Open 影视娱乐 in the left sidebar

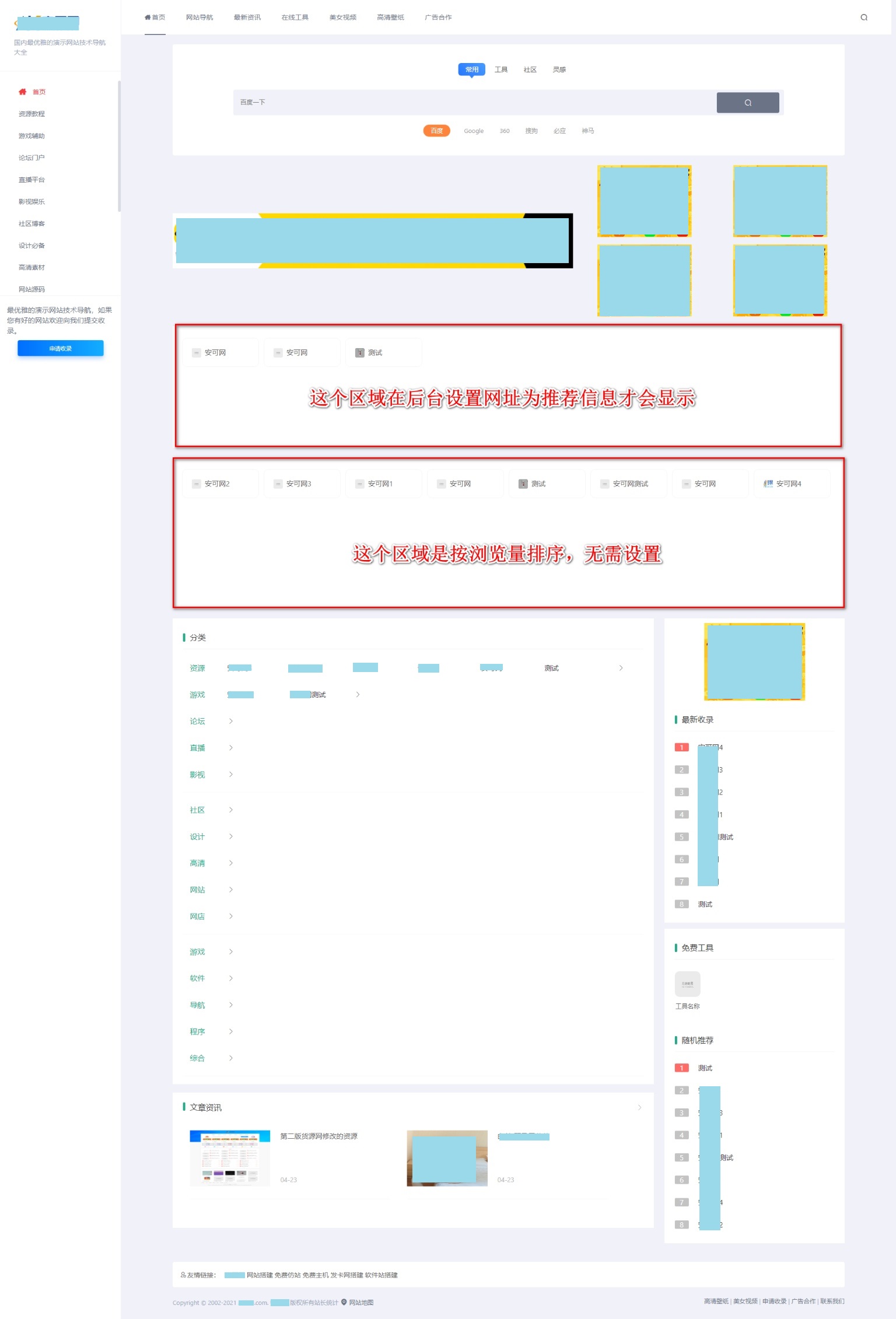click(32, 202)
